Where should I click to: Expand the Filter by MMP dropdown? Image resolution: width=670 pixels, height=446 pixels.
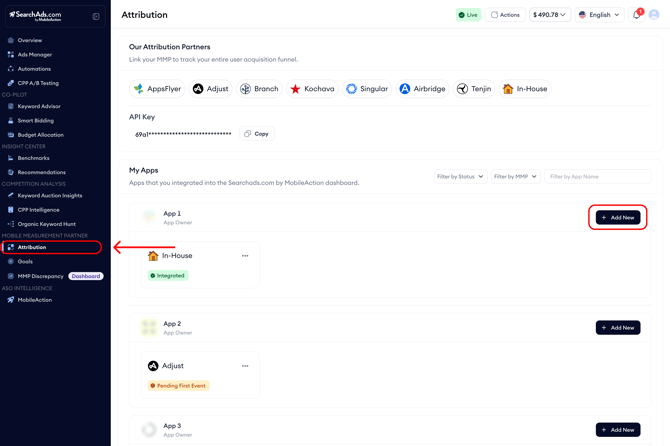point(515,177)
